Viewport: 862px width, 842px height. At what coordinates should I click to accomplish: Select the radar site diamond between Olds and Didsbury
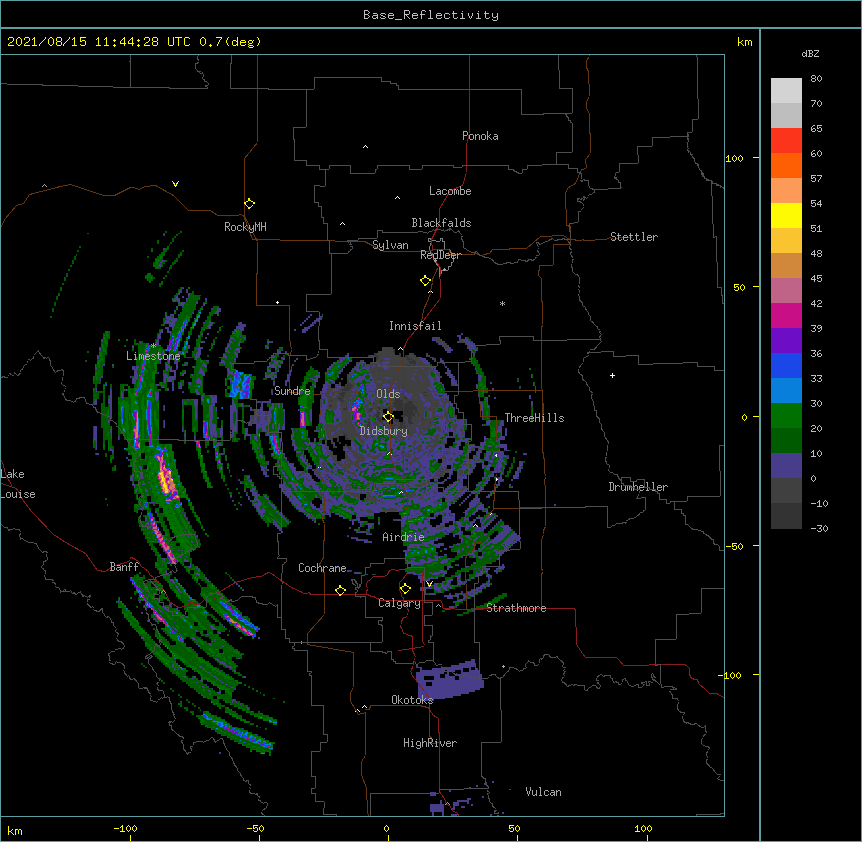pyautogui.click(x=388, y=416)
